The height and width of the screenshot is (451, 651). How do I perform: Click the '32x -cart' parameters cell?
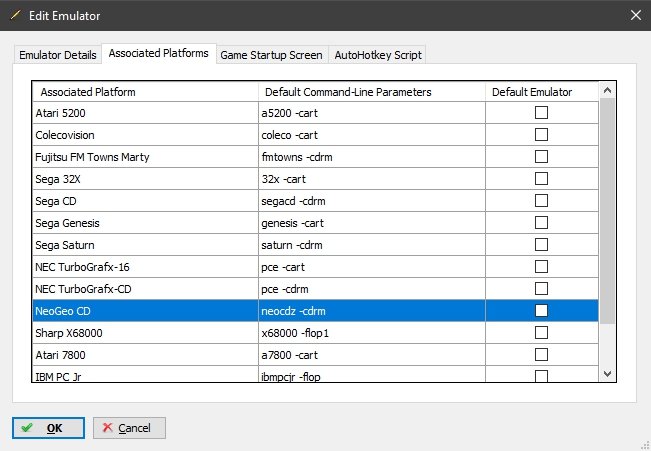pos(372,179)
